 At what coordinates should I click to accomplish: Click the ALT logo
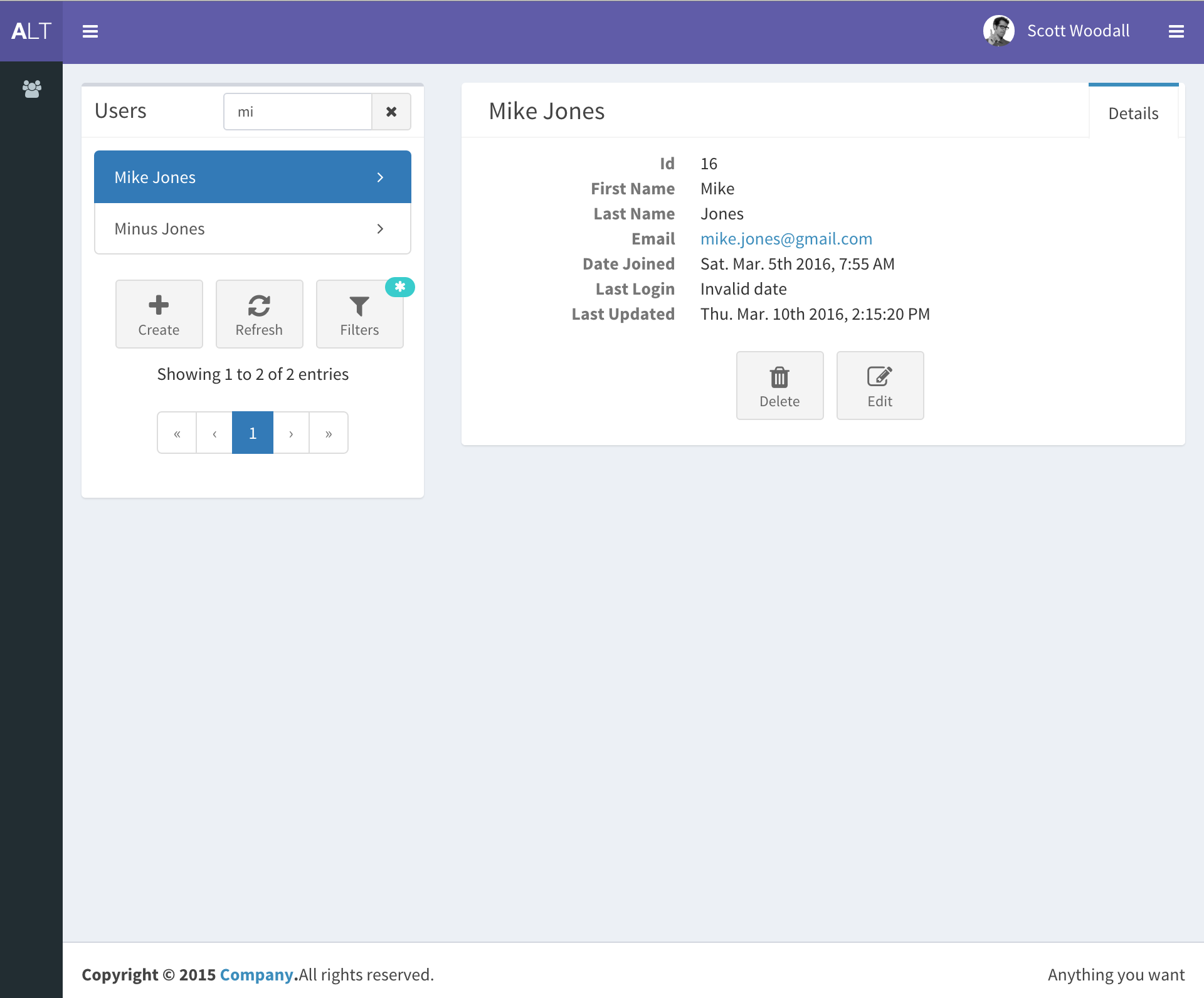(31, 31)
